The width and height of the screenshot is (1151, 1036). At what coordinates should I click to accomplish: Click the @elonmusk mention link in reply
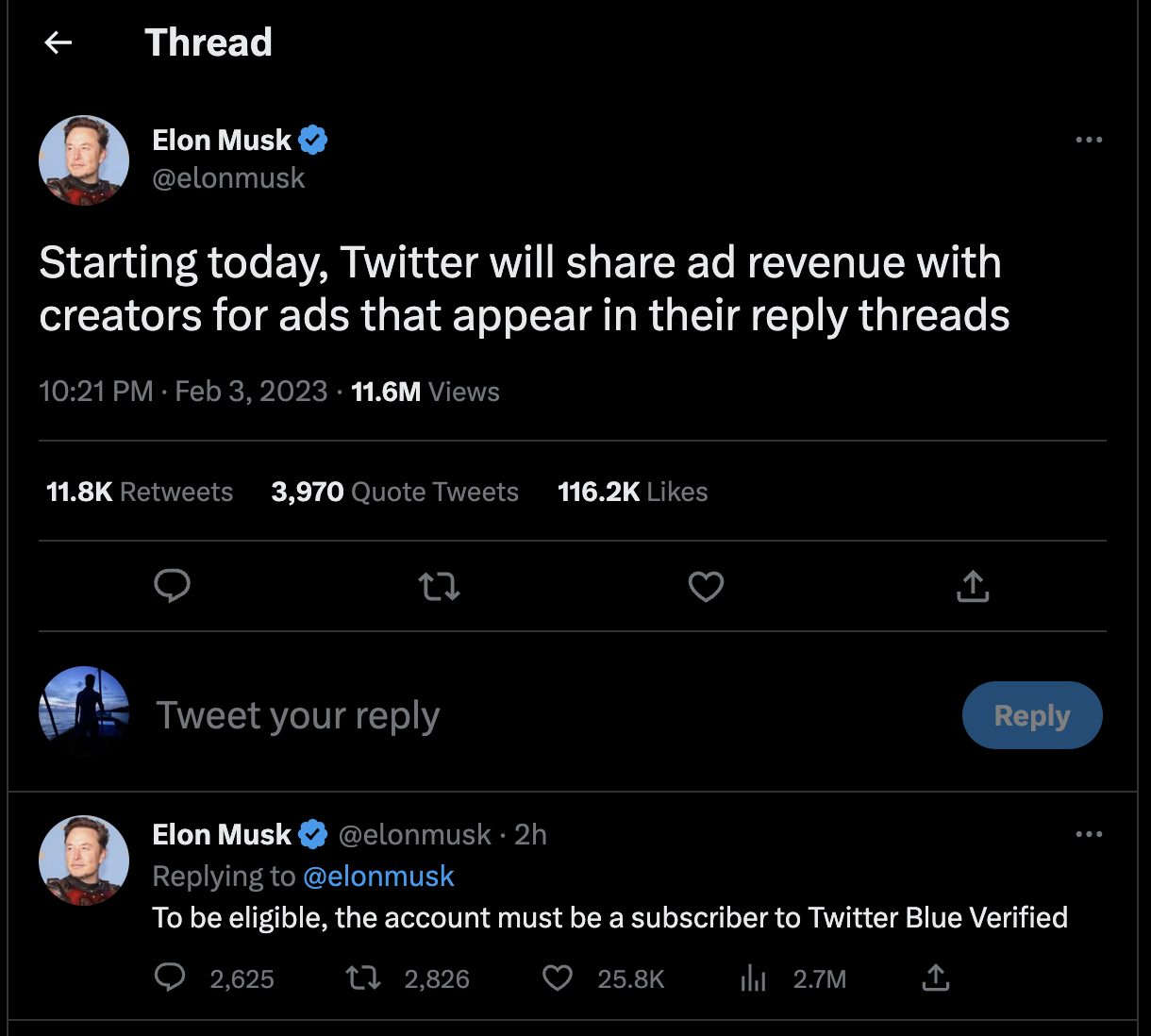coord(378,877)
